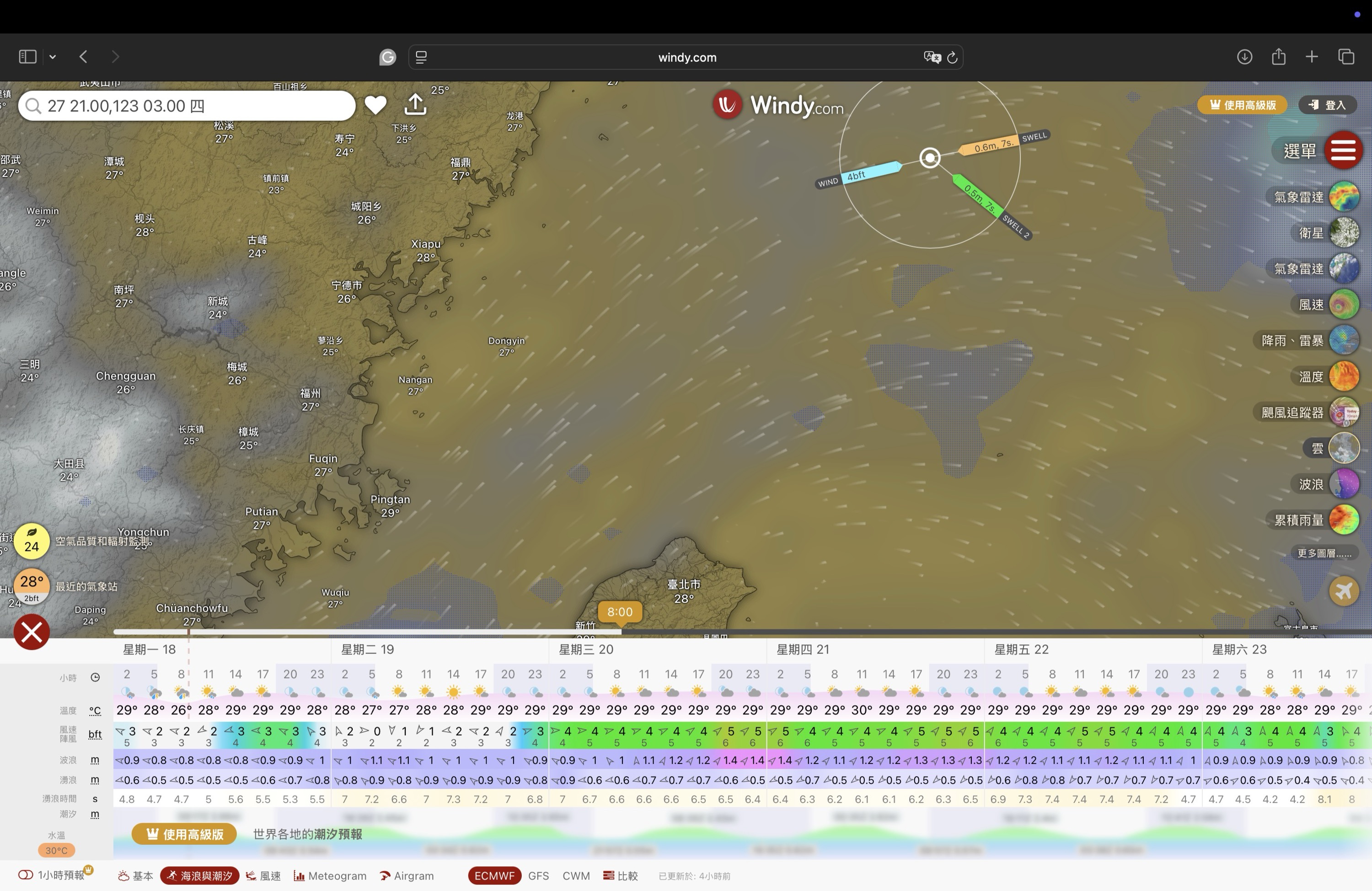Open the 選單 red hamburger menu

point(1343,150)
